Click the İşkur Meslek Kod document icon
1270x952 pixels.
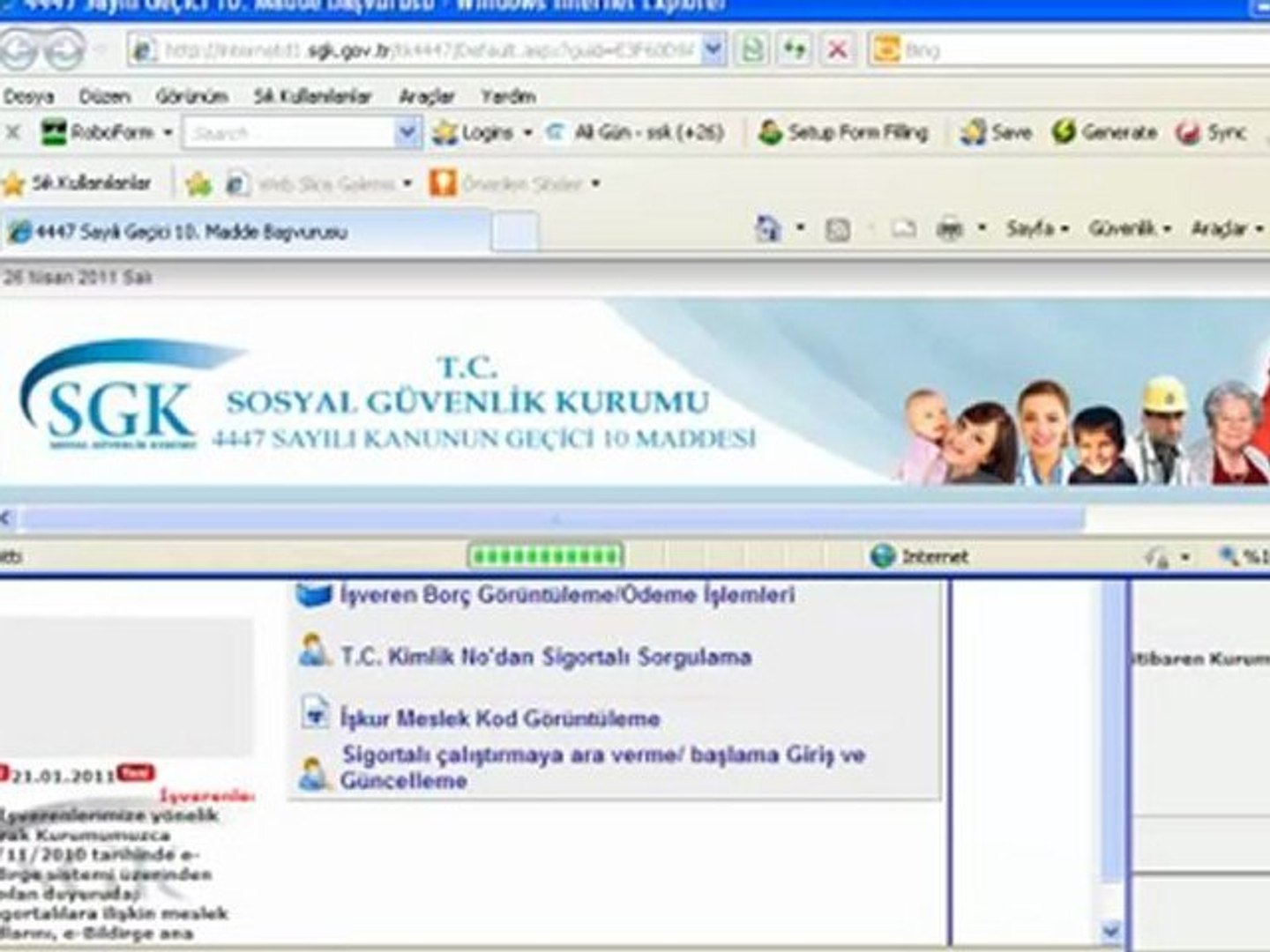tap(315, 711)
